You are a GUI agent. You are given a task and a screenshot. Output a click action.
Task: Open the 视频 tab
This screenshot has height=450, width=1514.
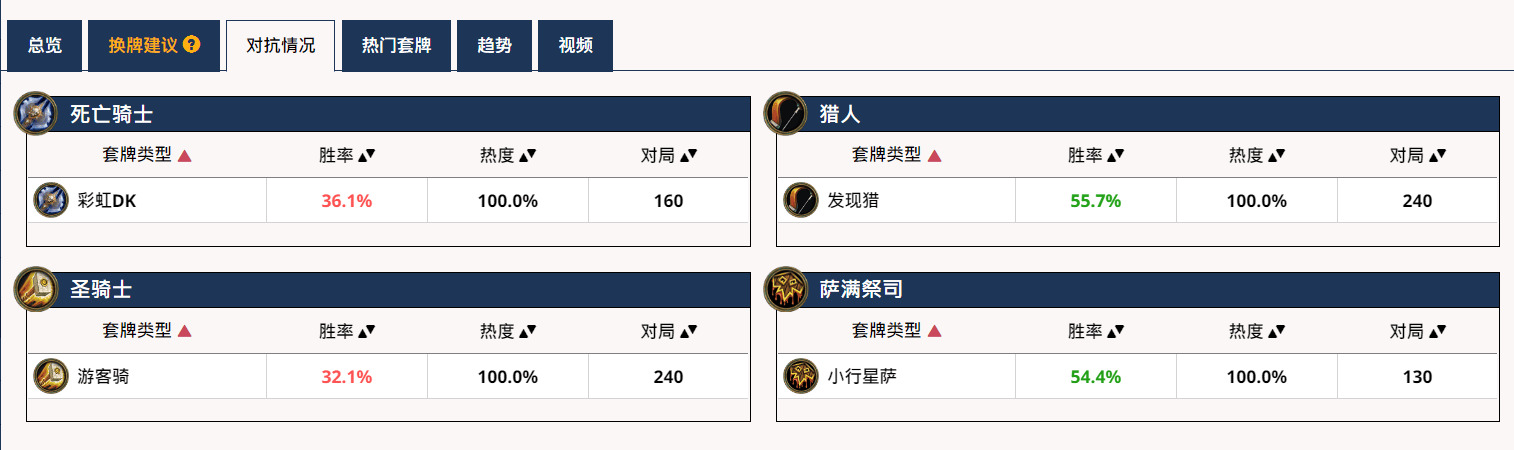575,46
